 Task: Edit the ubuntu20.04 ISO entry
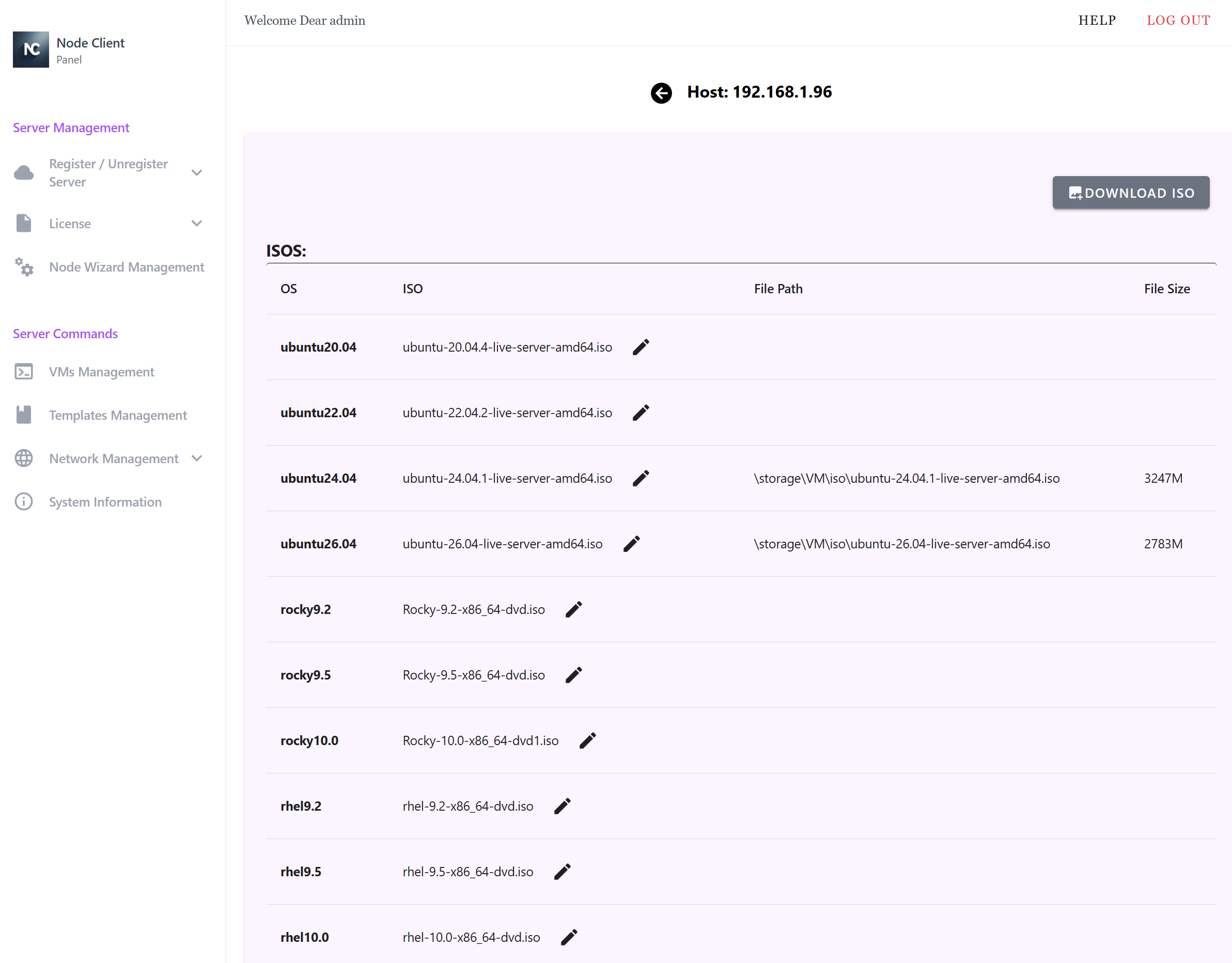pos(641,348)
